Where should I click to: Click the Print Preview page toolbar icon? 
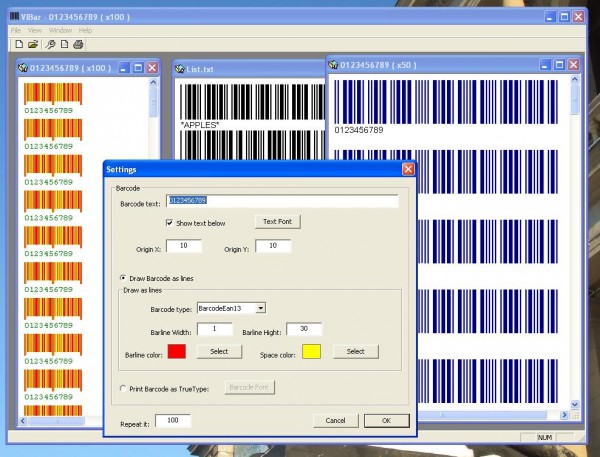coord(63,45)
